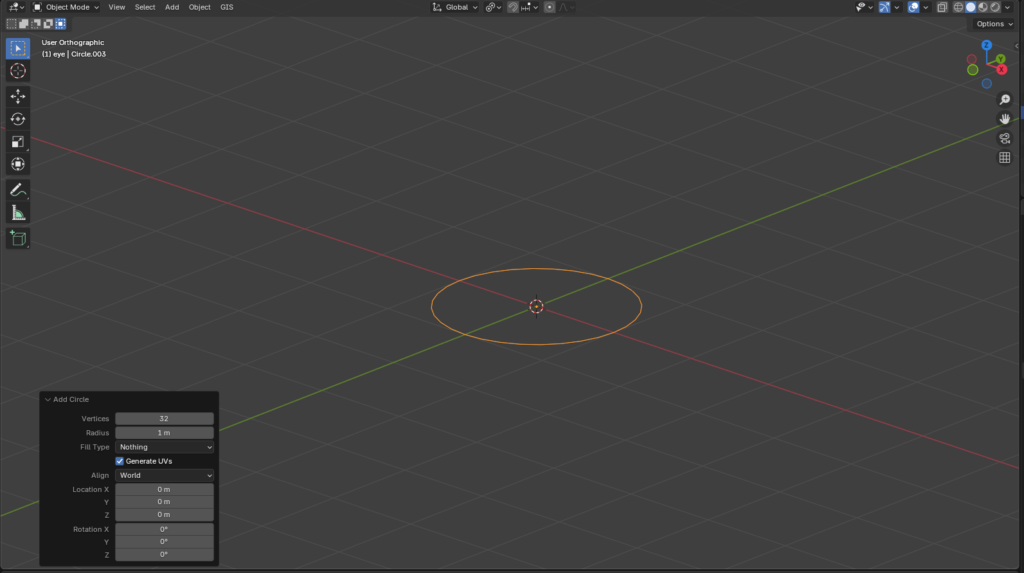Screen dimensions: 1024x573
Task: Open the GIS menu
Action: coord(227,7)
